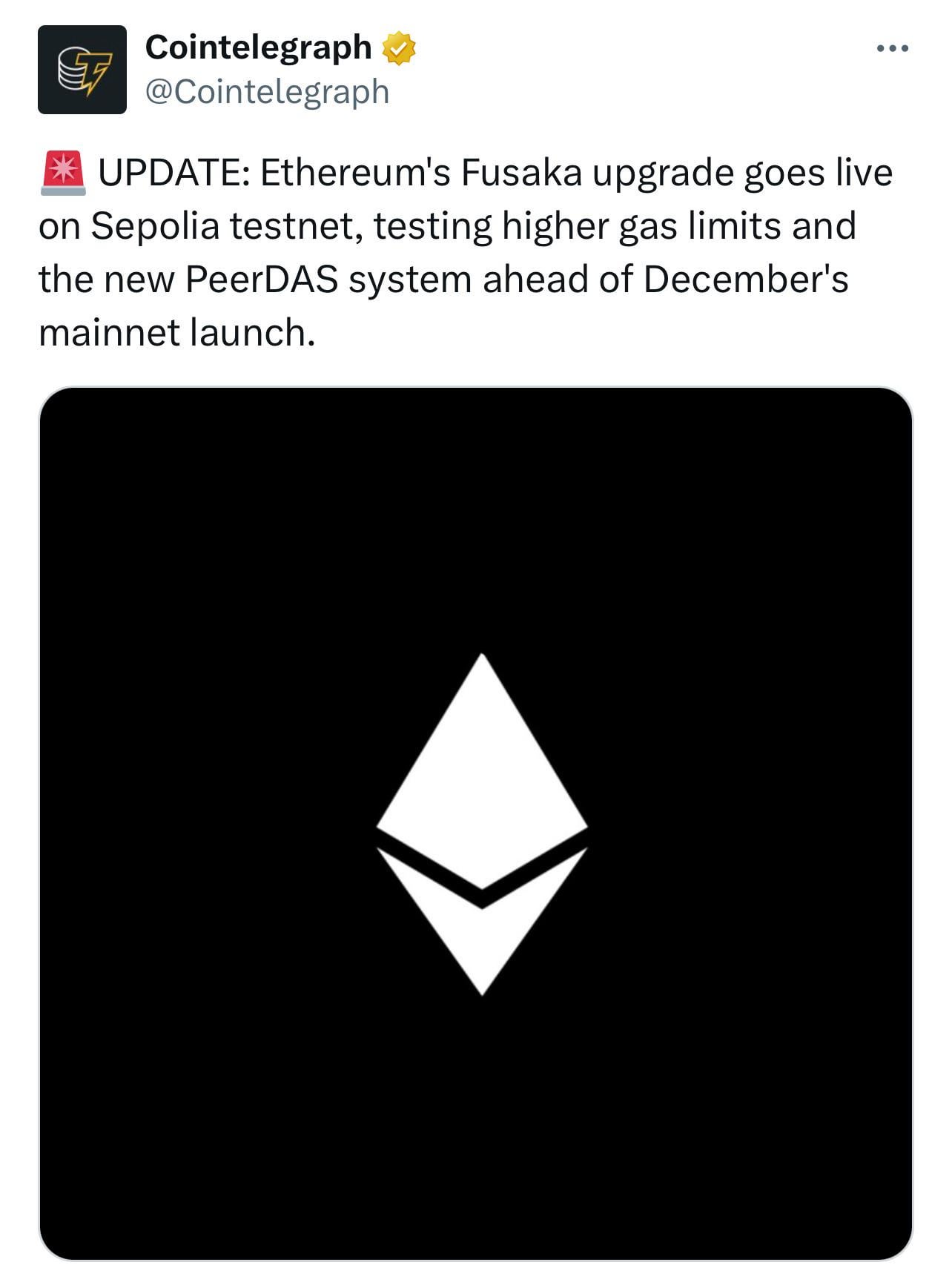The image size is (952, 1285).
Task: Open the Cointelegraph profile avatar
Action: 82,70
